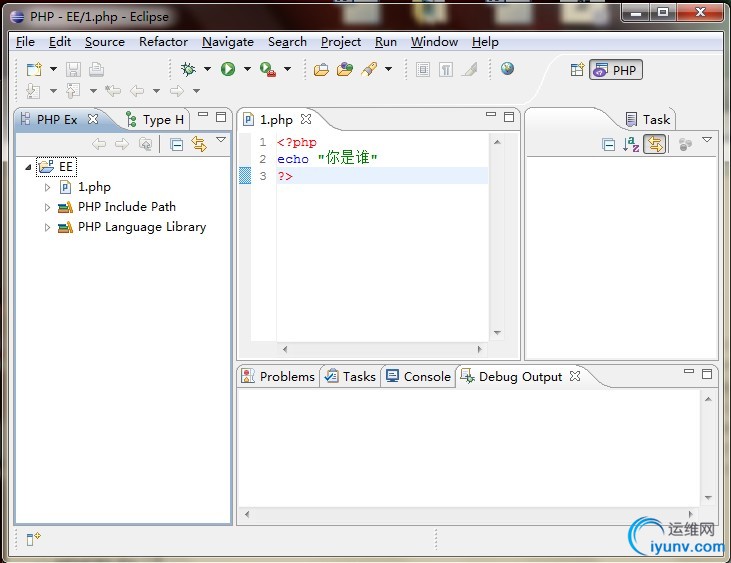Toggle block selection mode icon

click(x=423, y=70)
